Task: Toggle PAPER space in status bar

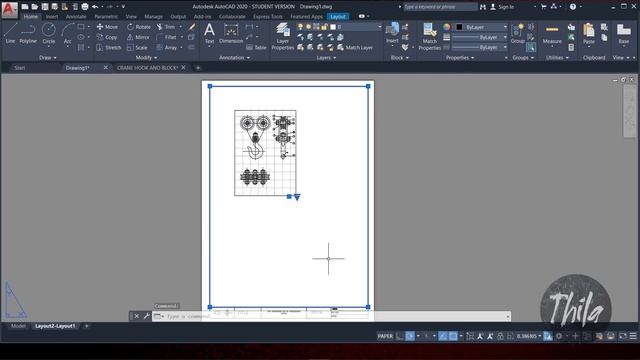Action: tap(385, 336)
